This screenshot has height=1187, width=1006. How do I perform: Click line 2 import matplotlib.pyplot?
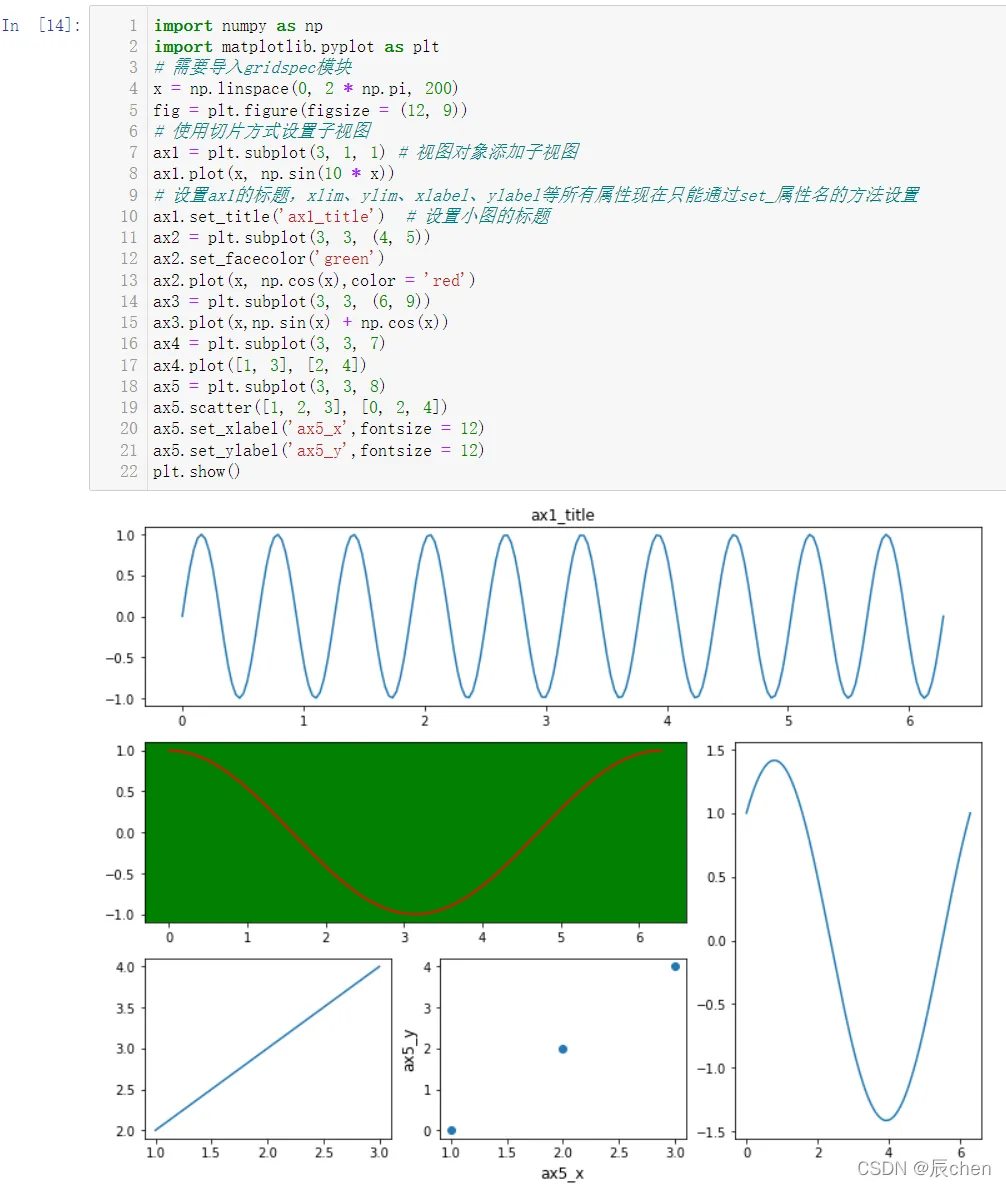click(296, 47)
